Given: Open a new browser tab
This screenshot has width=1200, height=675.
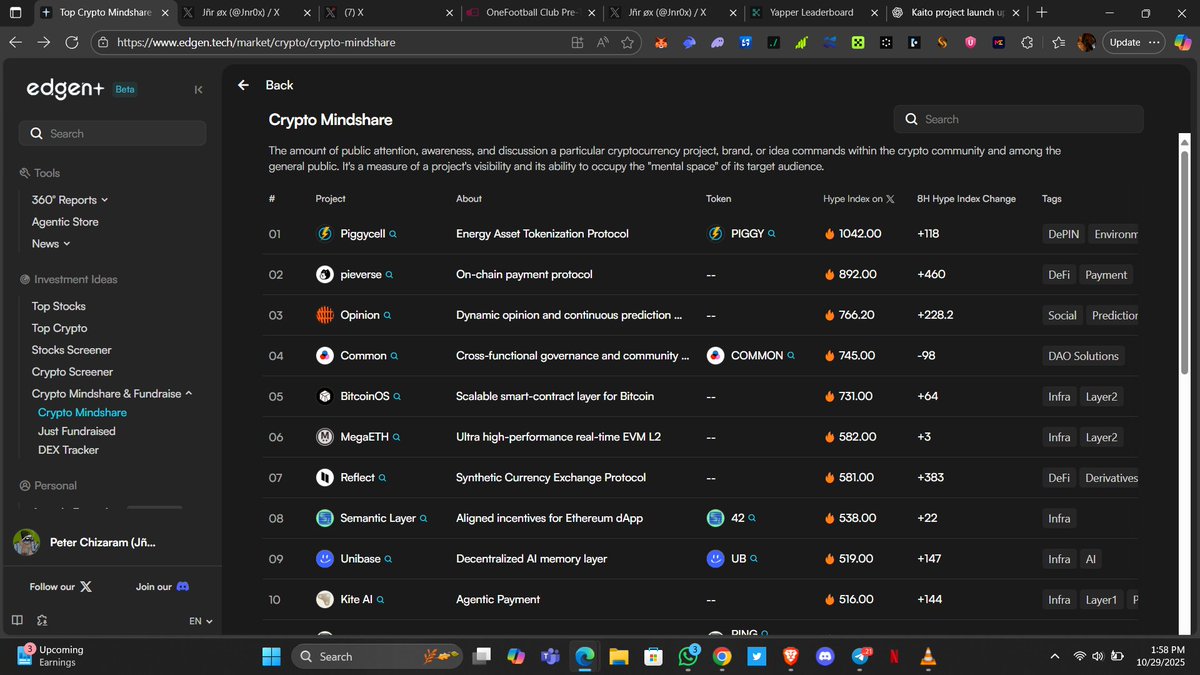Looking at the screenshot, I should 1042,12.
